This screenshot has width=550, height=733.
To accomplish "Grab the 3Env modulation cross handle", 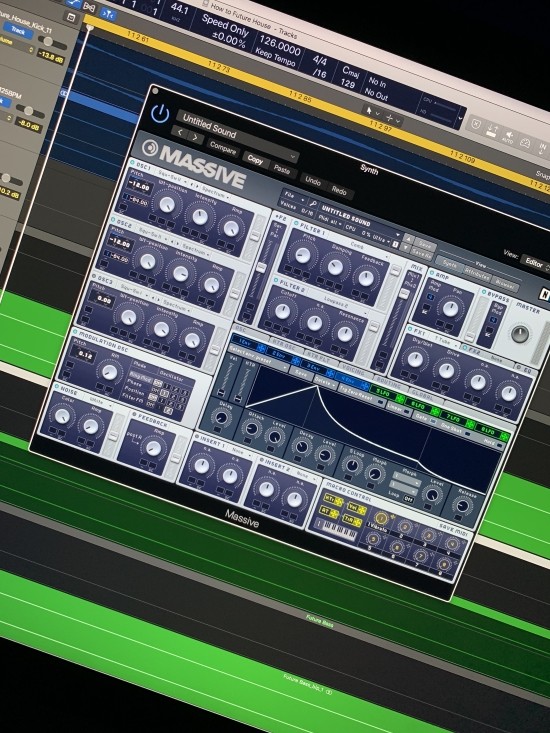I will point(330,373).
